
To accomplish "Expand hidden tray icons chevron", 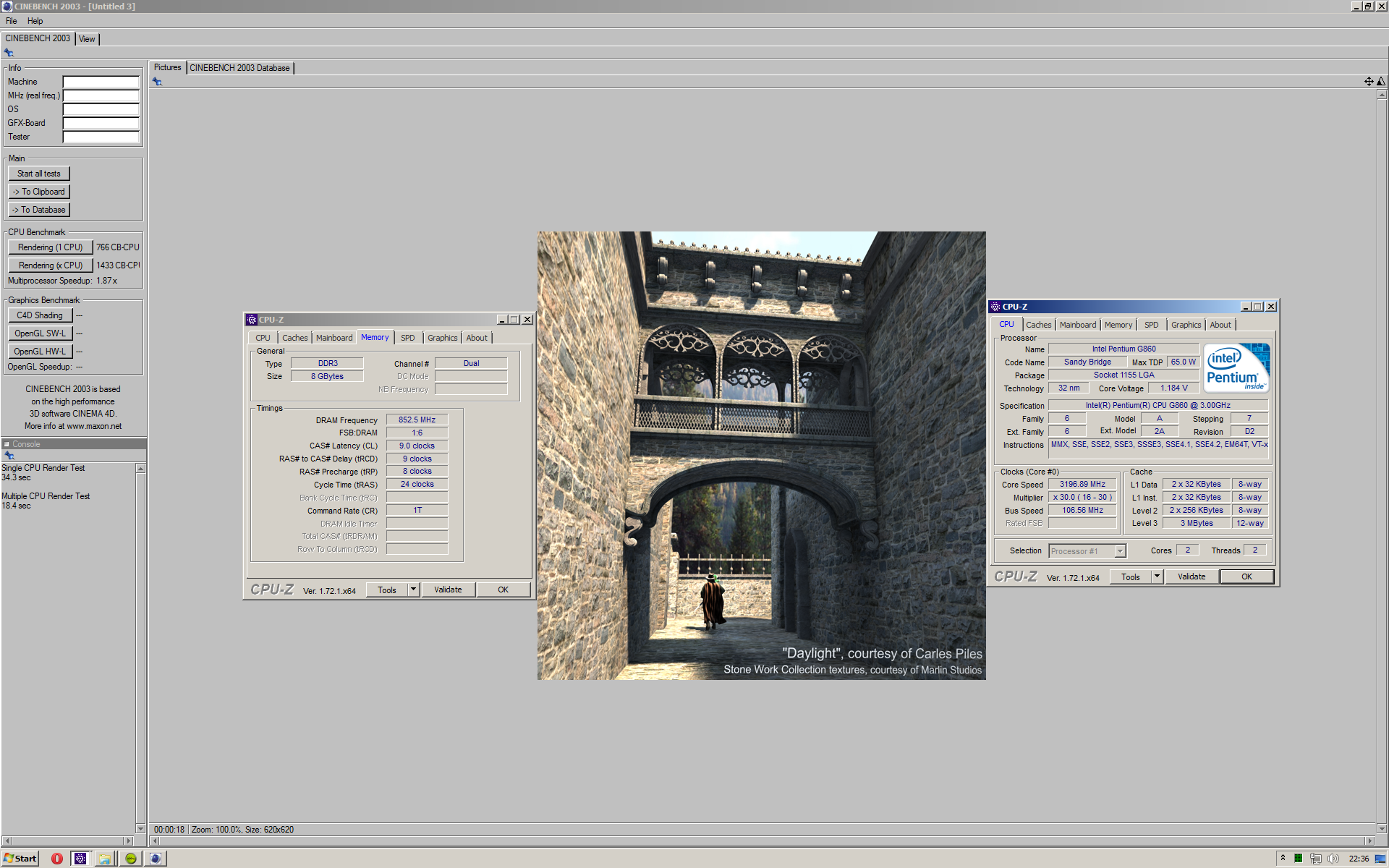I will pos(1283,858).
